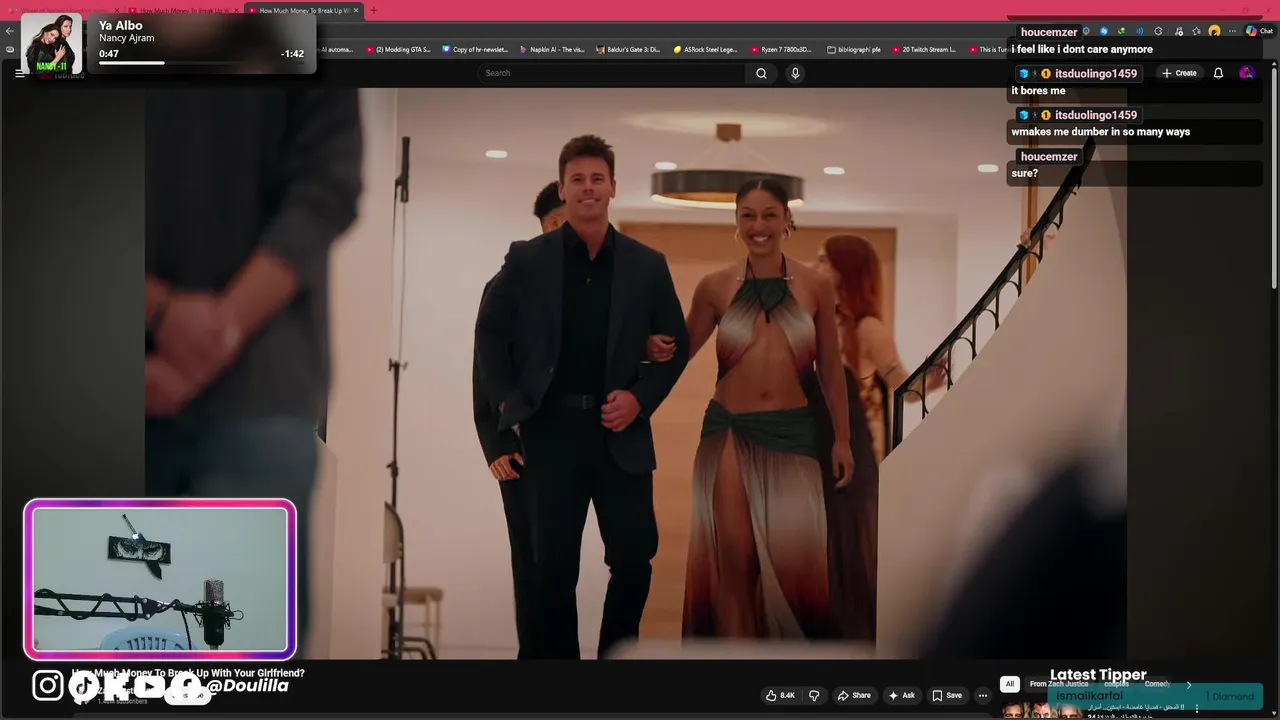The height and width of the screenshot is (720, 1280).
Task: Open options for the recommended video
Action: [x=1196, y=708]
